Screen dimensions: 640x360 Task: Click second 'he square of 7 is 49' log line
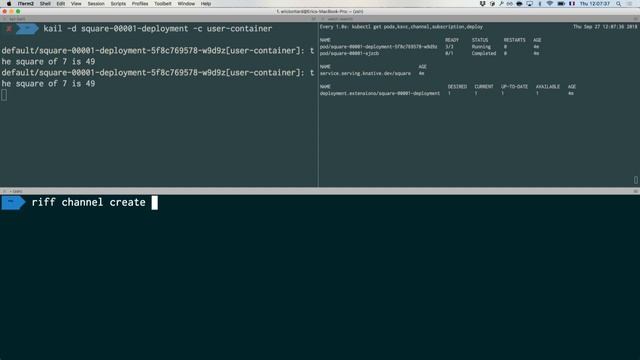click(48, 84)
